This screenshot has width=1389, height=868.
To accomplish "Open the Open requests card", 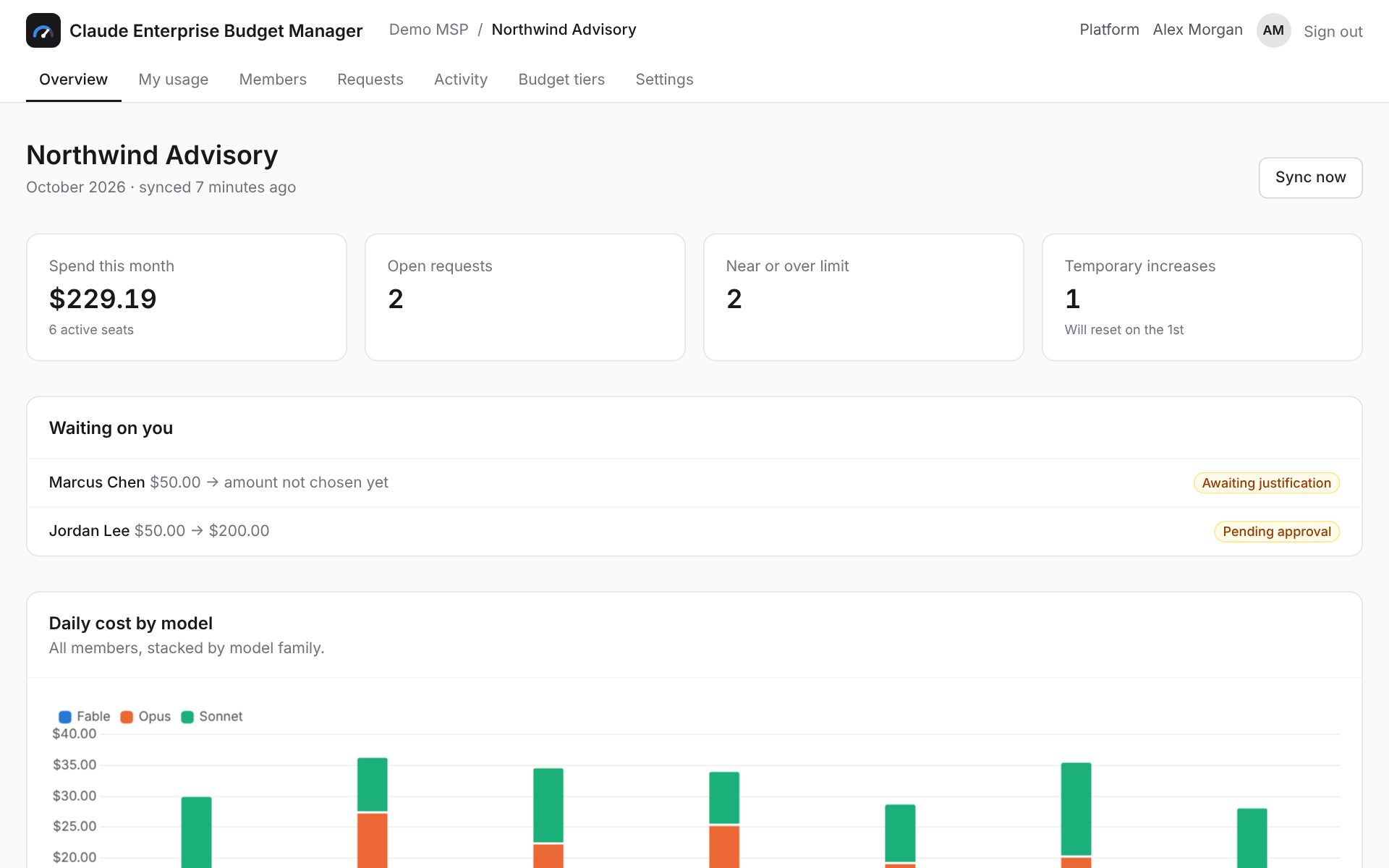I will pos(525,297).
